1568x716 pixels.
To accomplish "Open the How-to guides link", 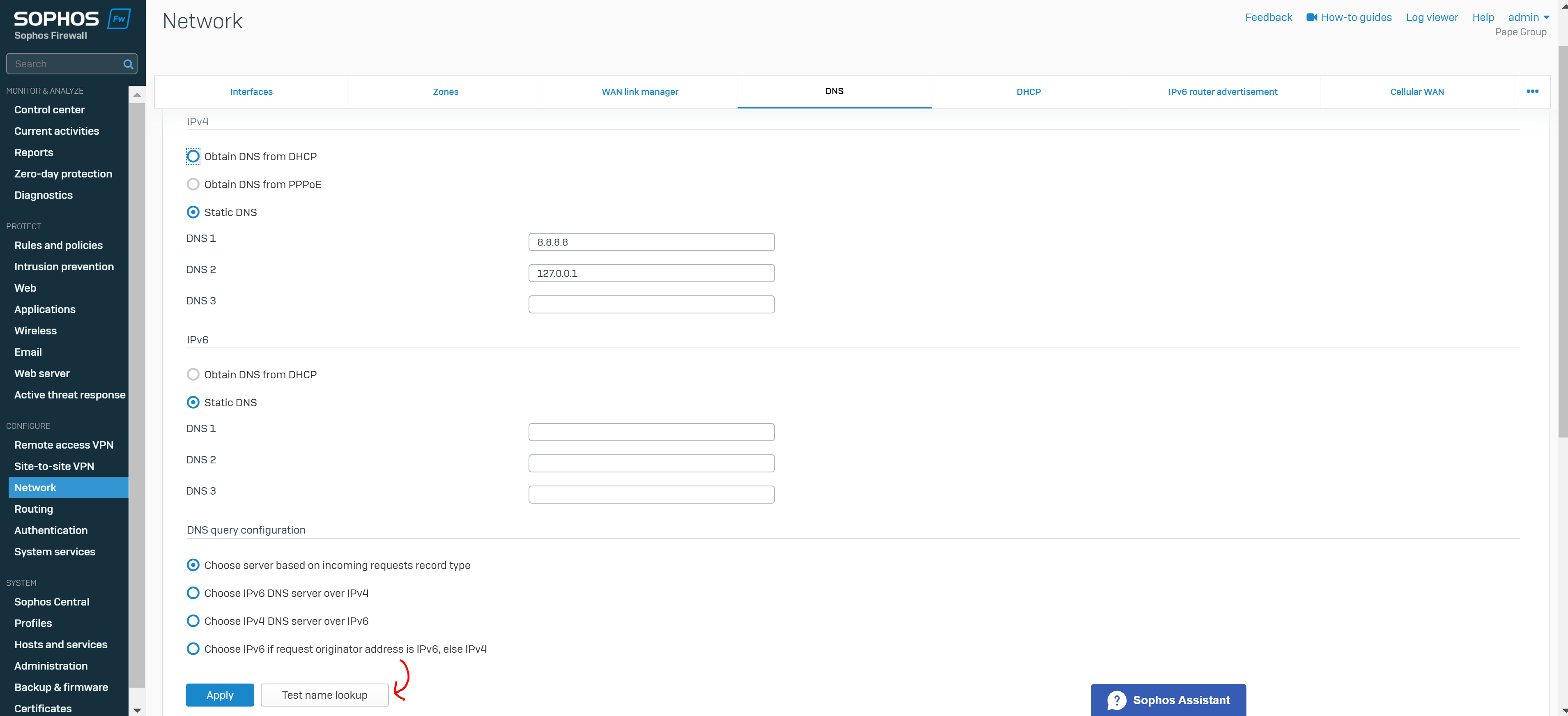I will click(x=1356, y=17).
